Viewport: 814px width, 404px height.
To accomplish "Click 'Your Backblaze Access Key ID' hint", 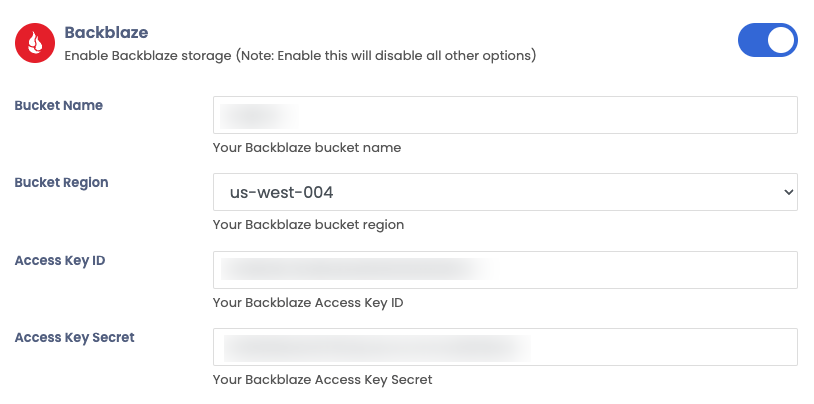I will tap(308, 302).
